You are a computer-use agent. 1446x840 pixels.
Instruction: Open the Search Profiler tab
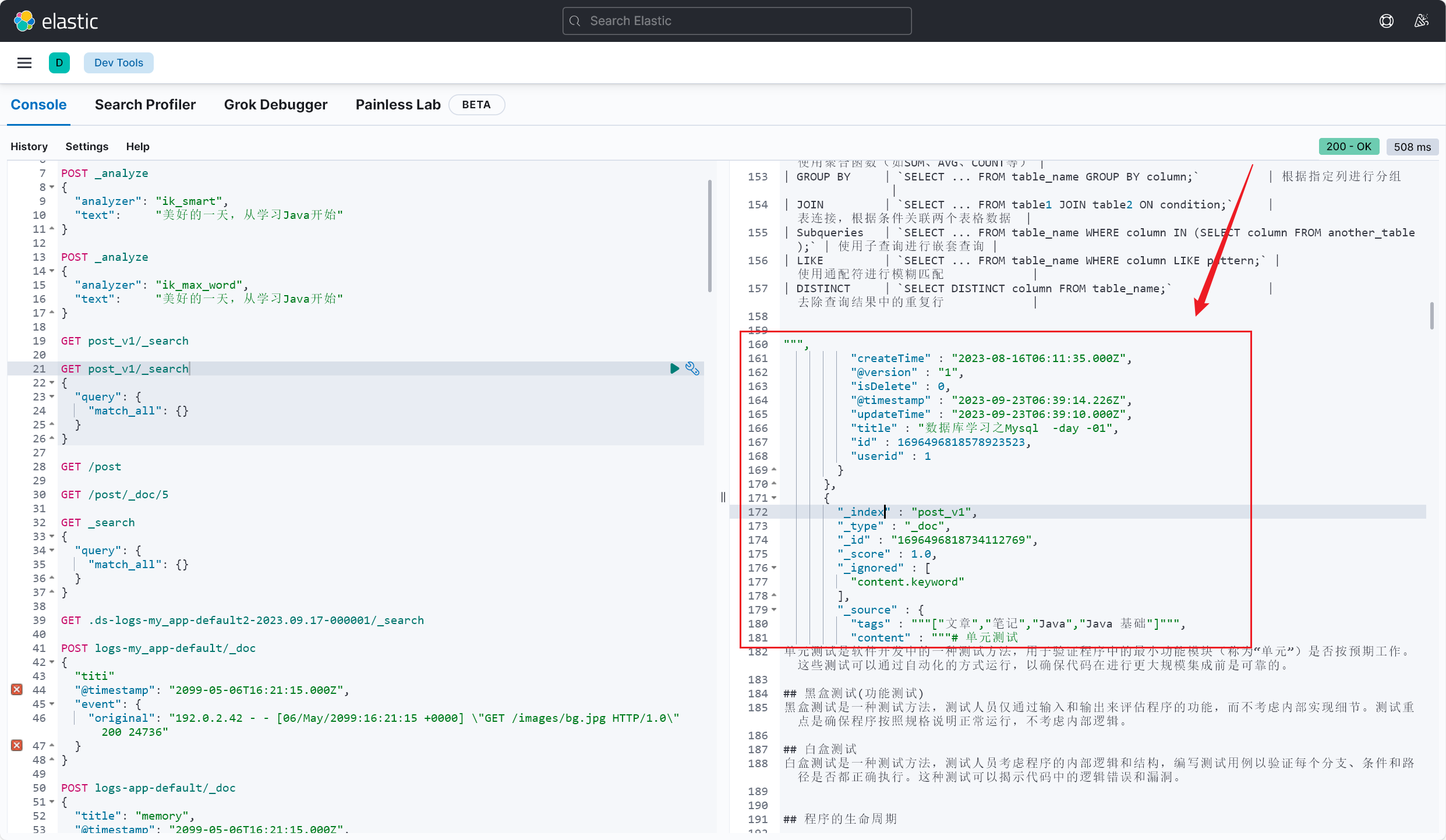(x=145, y=104)
